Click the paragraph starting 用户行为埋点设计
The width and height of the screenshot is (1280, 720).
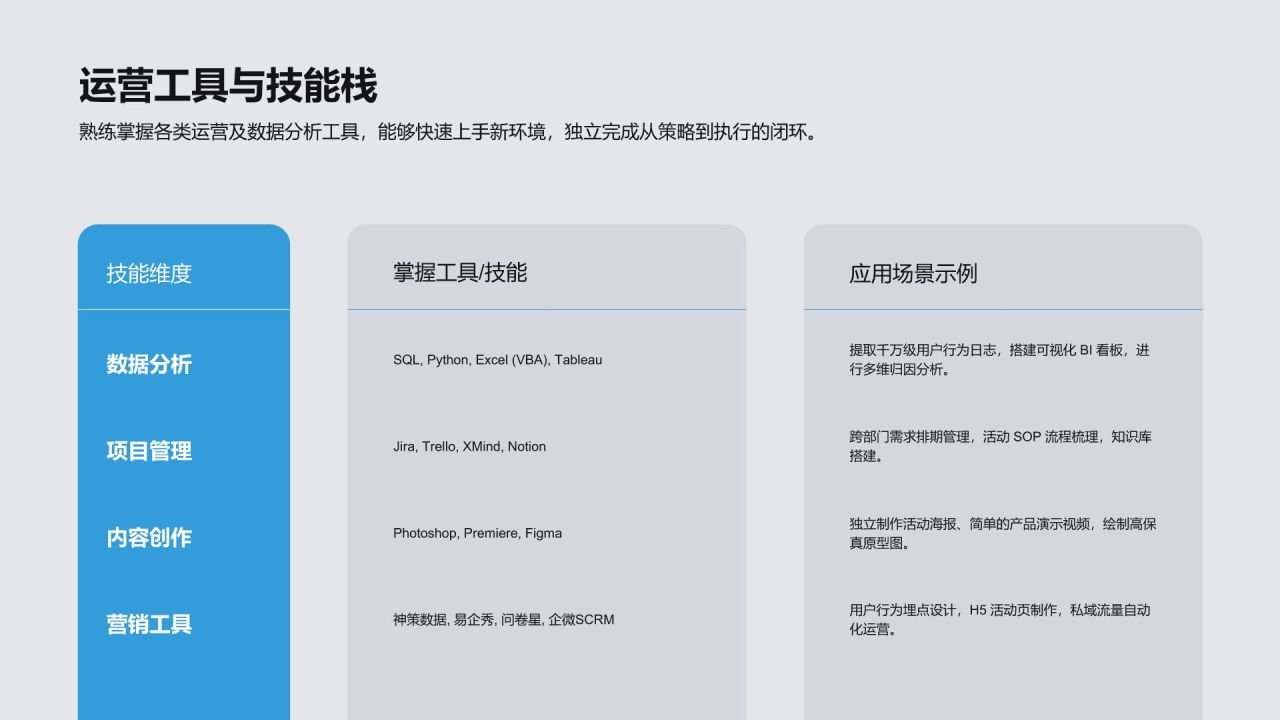[x=999, y=620]
